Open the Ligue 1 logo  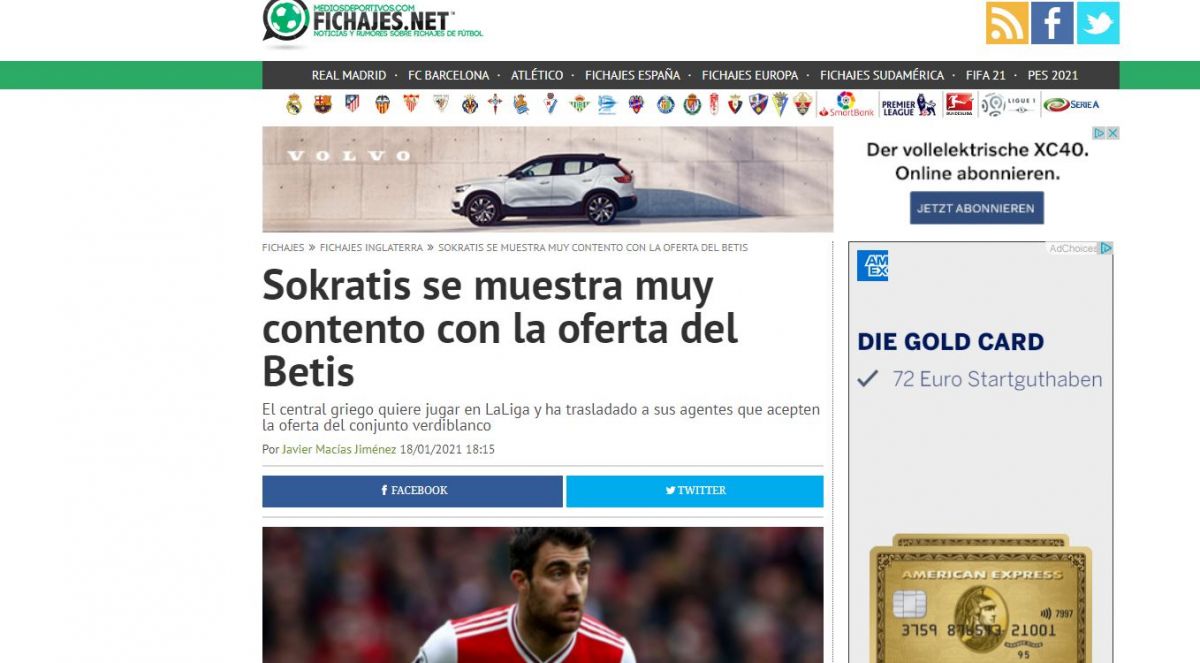[x=1008, y=104]
